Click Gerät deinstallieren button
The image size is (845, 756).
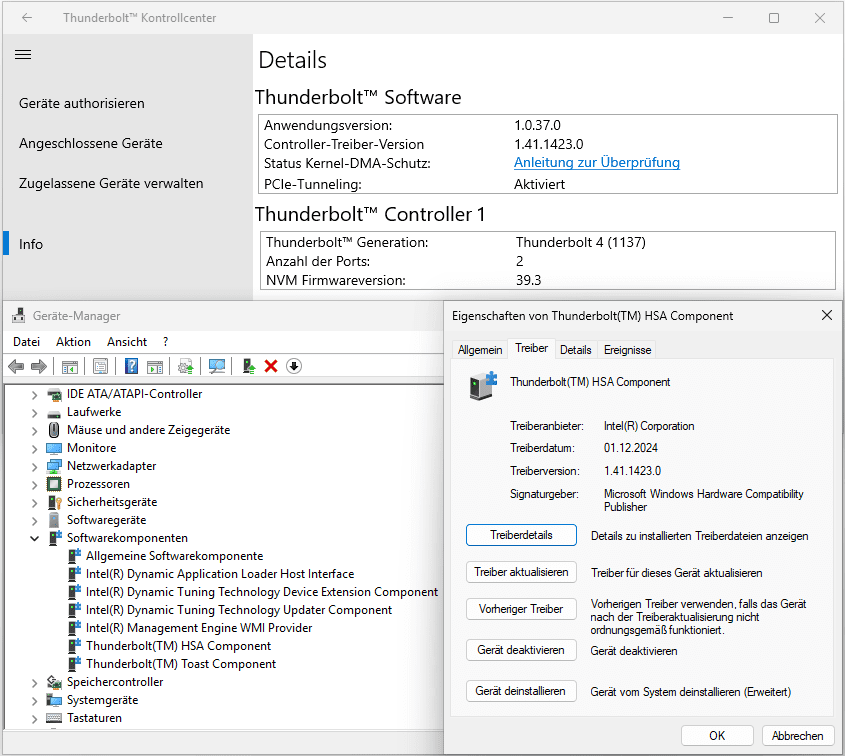521,691
